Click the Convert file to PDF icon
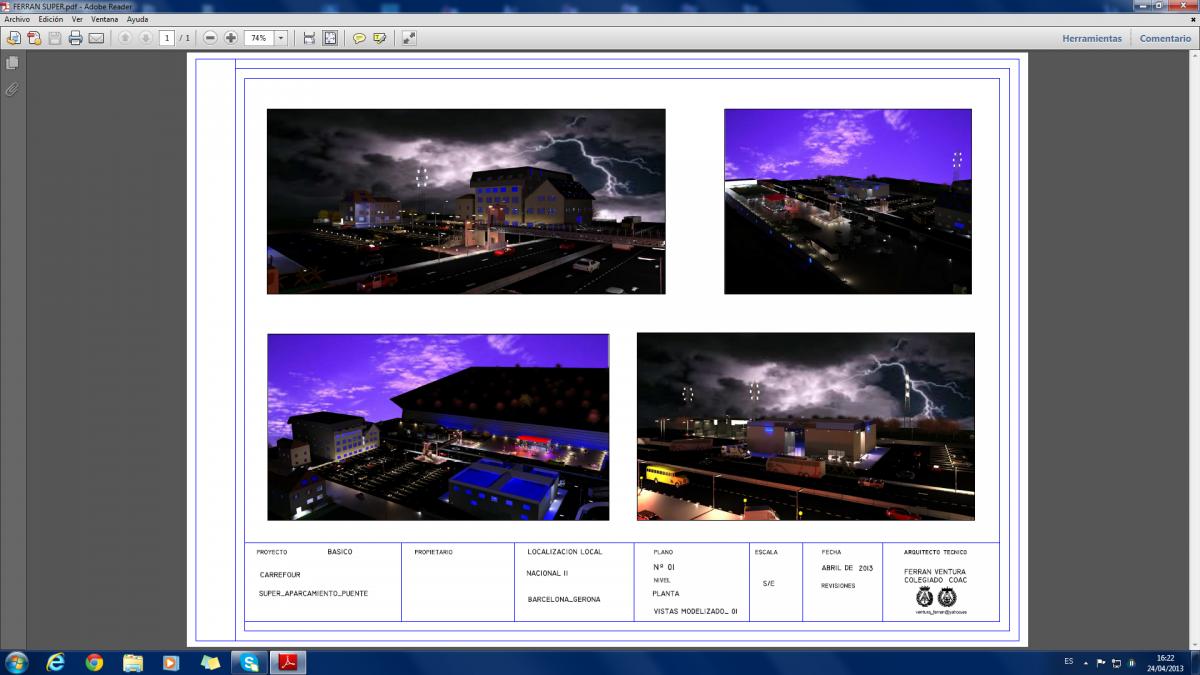1200x675 pixels. [34, 38]
